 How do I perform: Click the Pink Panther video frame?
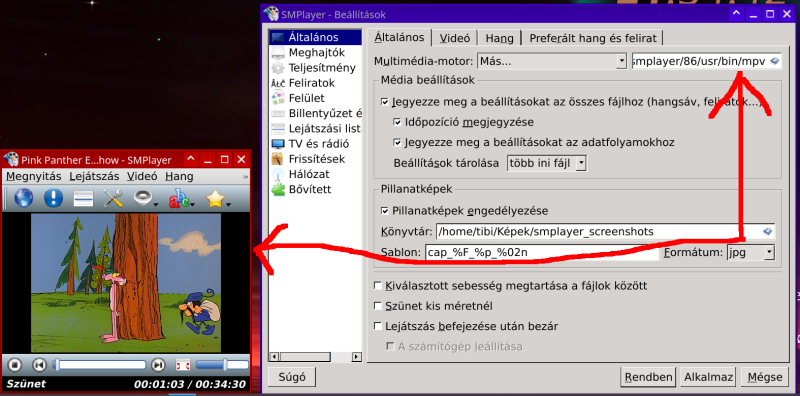(x=126, y=283)
